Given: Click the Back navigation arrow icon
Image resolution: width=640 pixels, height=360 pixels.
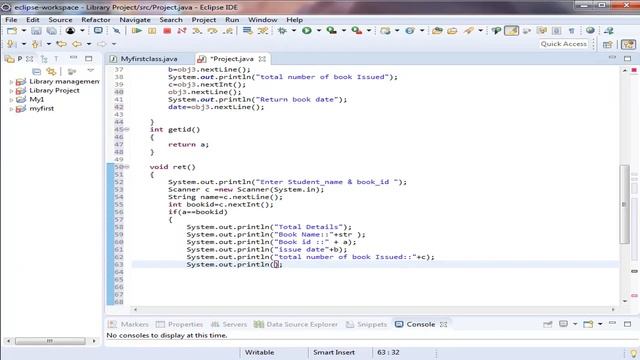Looking at the screenshot, I should 76,44.
